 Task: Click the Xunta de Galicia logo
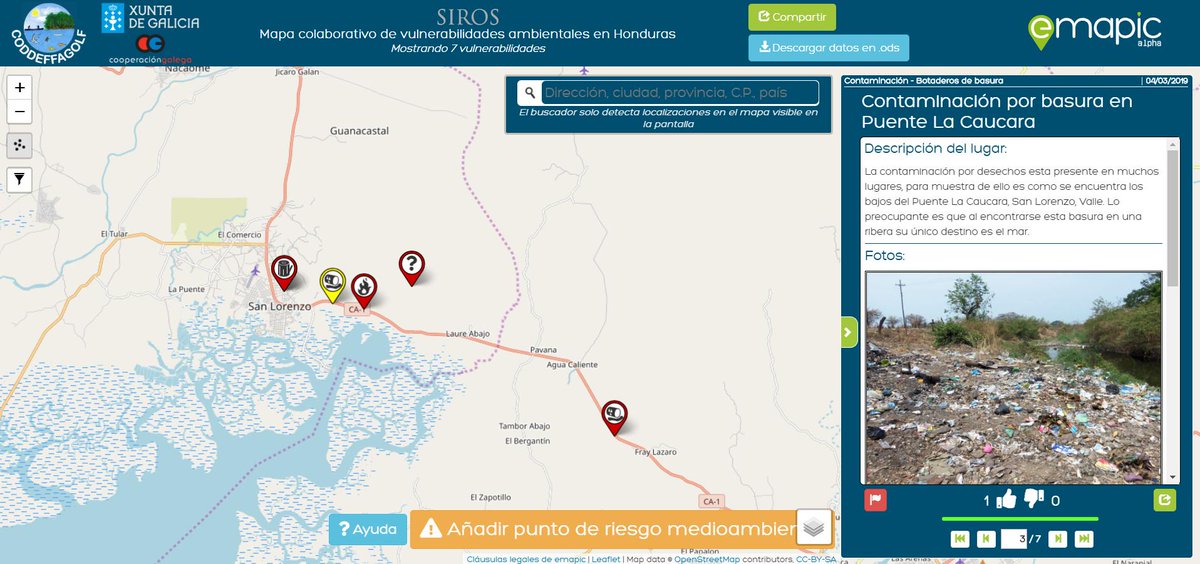[x=150, y=16]
